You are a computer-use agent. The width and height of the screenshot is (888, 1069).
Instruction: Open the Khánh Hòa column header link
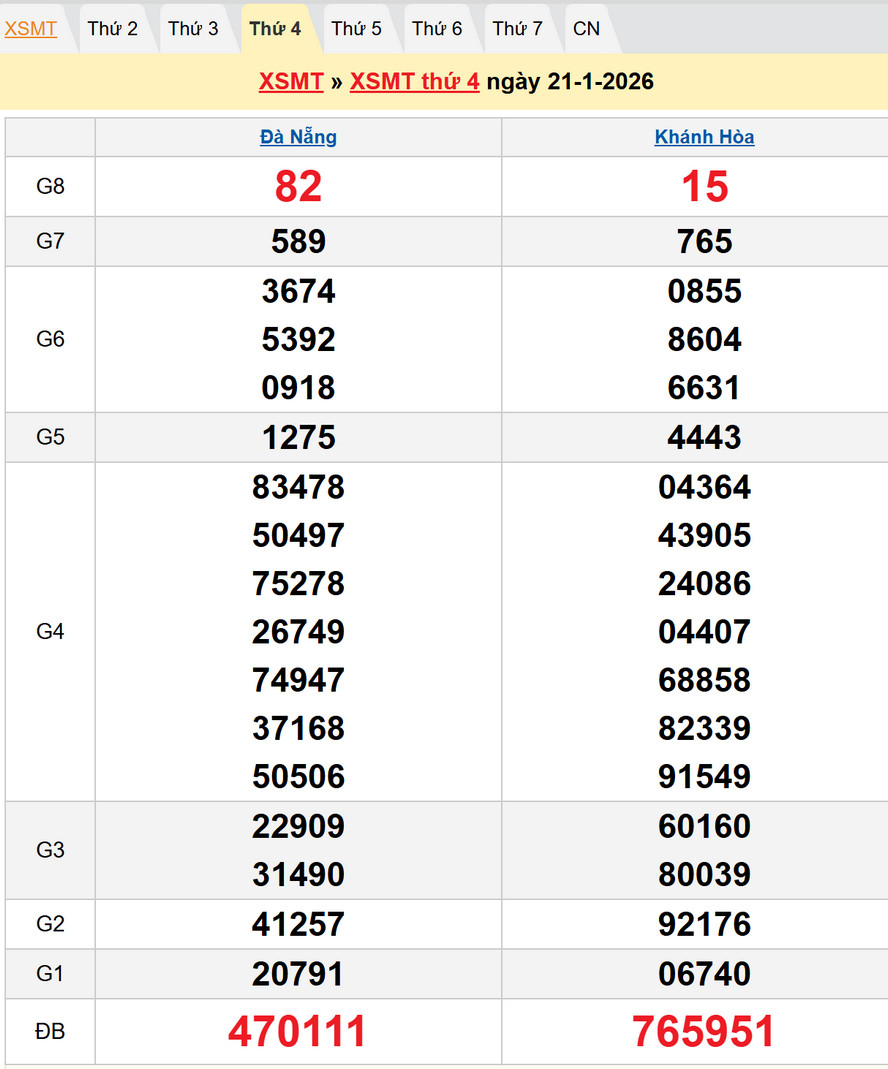point(704,137)
